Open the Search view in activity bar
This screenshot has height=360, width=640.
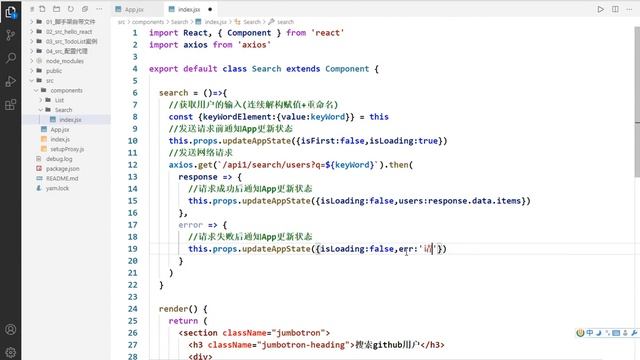11,58
